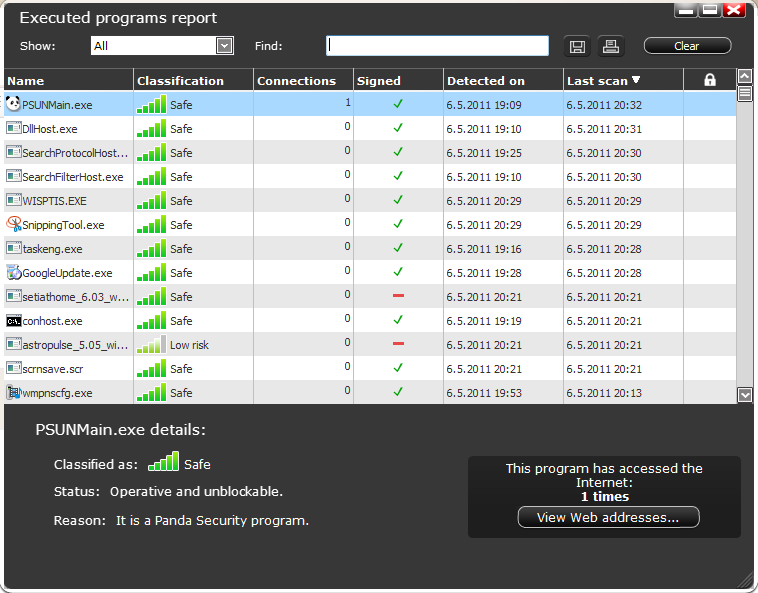Click the Clear button
This screenshot has height=593, width=758.
(x=687, y=46)
